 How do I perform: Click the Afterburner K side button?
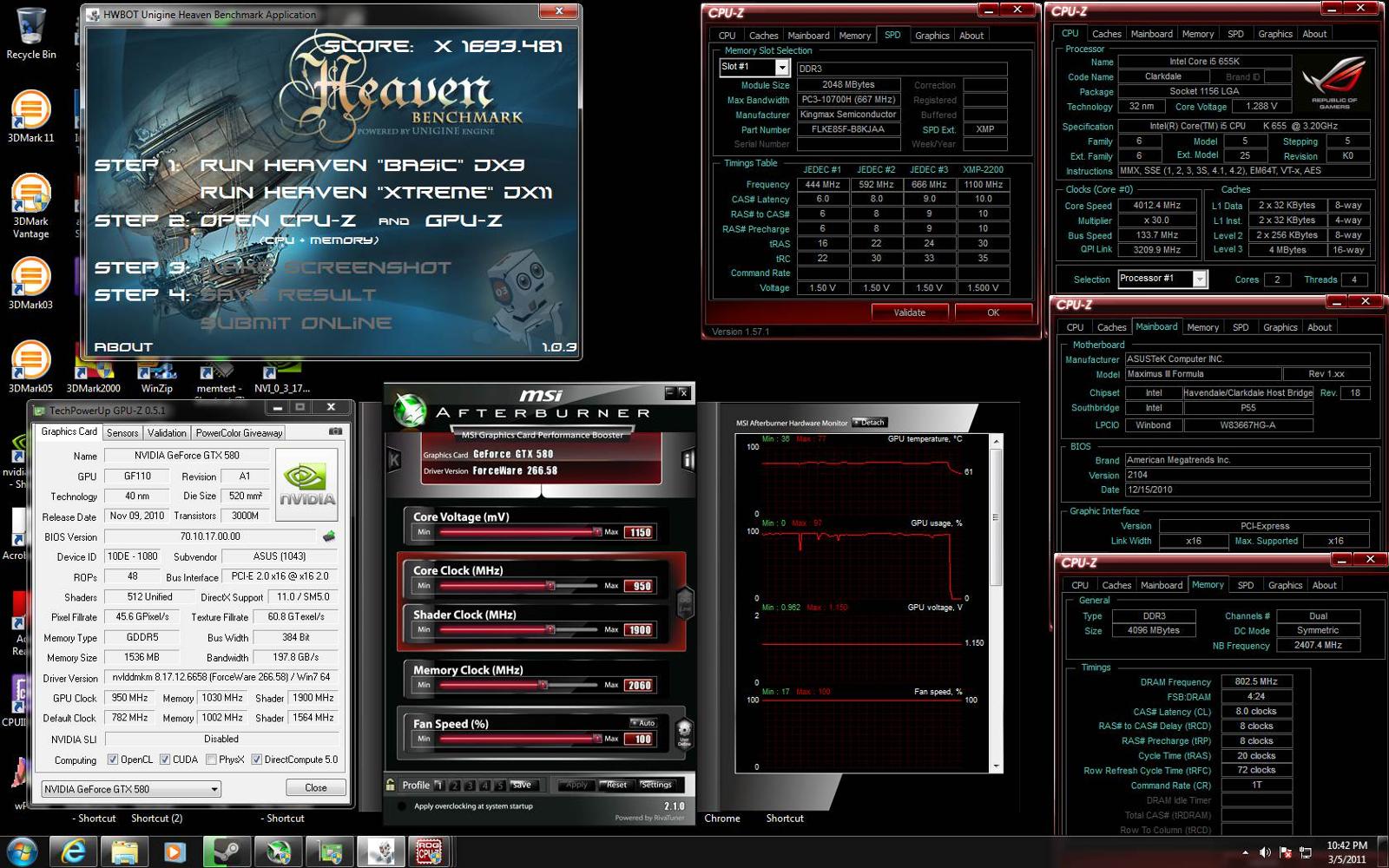click(x=393, y=460)
